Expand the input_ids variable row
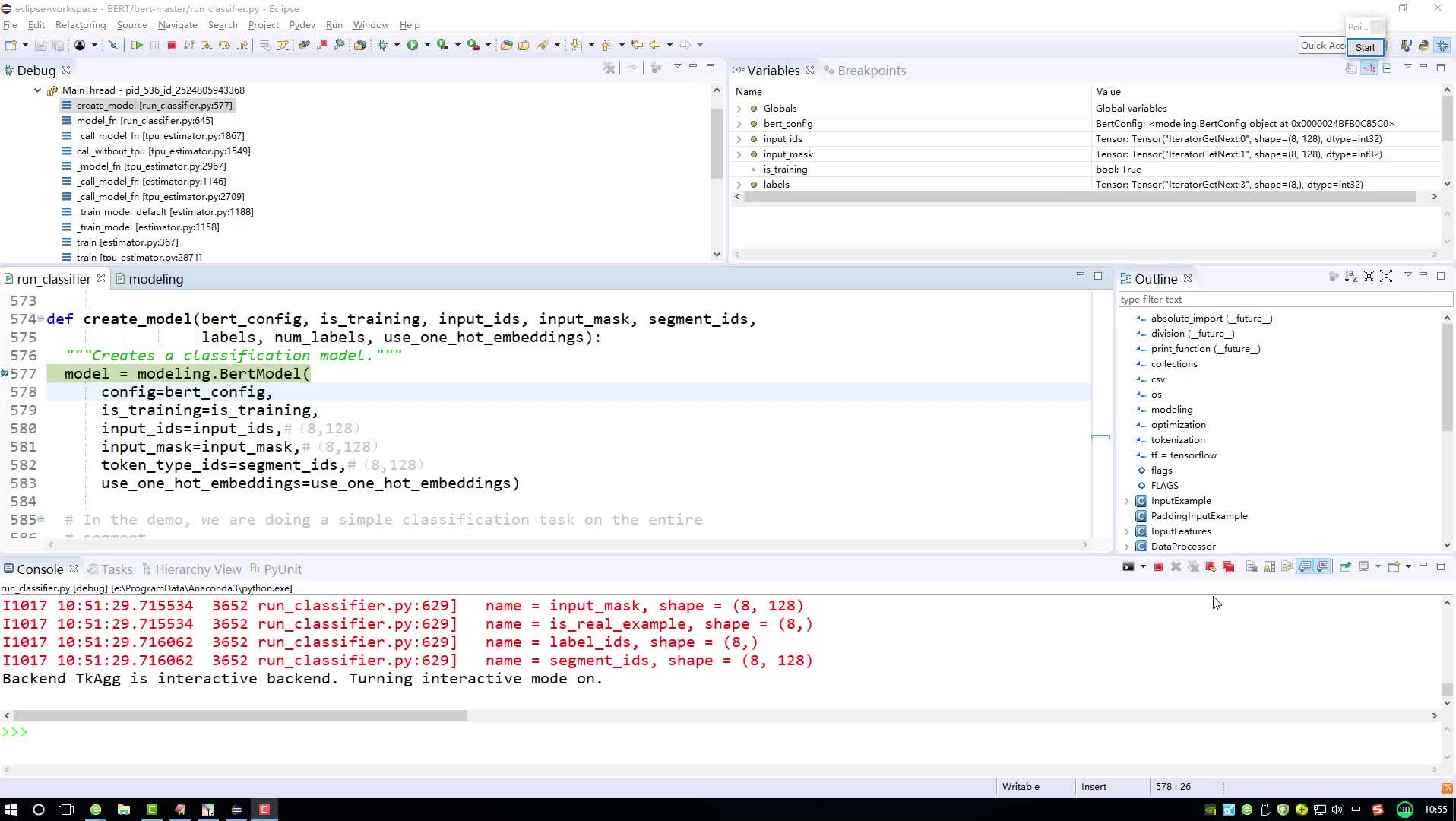Image resolution: width=1456 pixels, height=821 pixels. coord(739,139)
